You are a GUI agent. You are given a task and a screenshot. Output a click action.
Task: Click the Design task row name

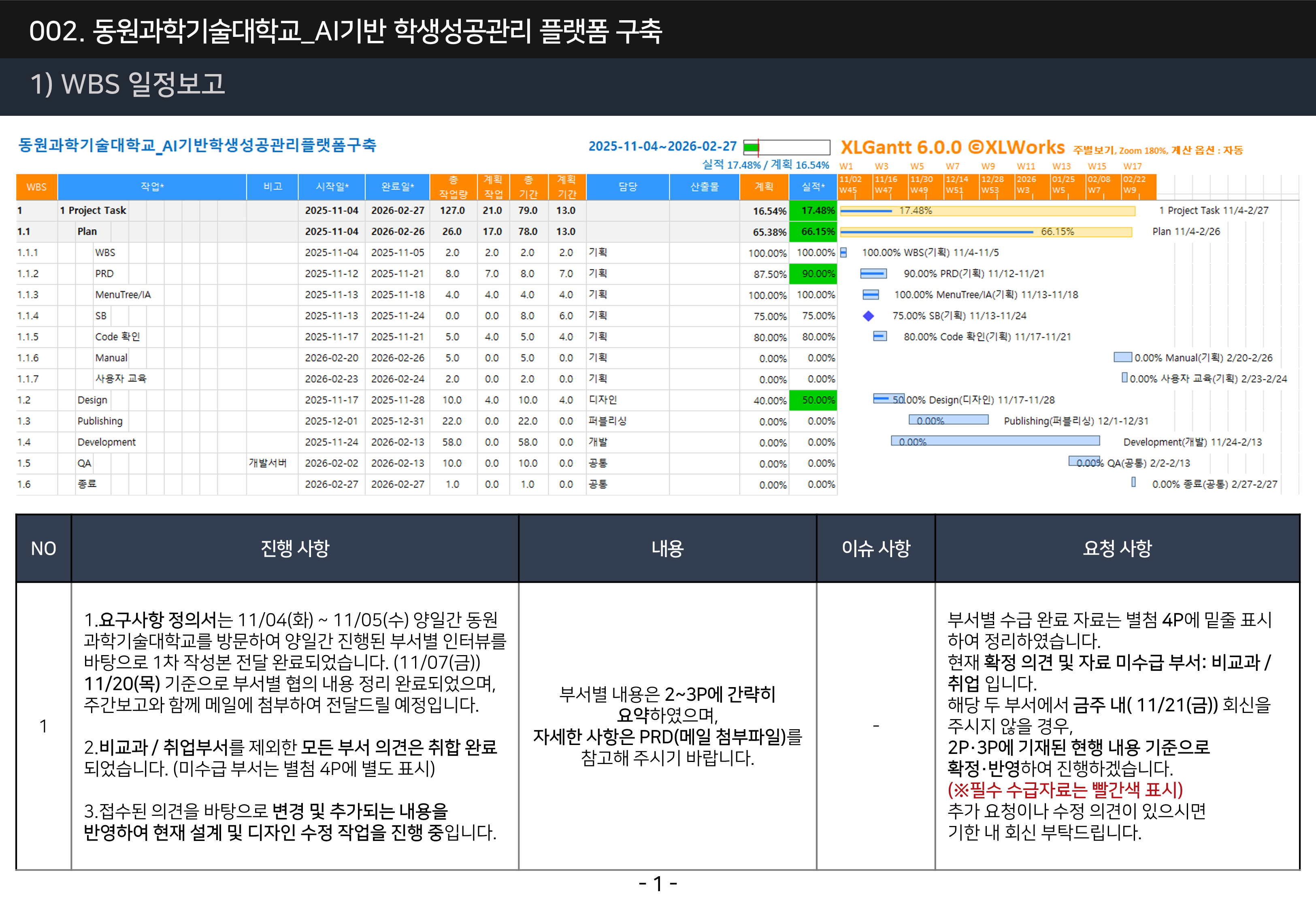pos(92,400)
